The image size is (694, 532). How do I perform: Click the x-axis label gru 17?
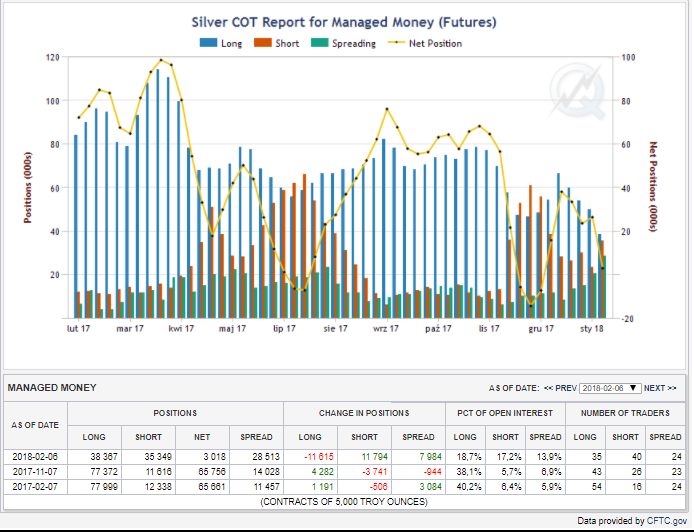click(x=541, y=329)
